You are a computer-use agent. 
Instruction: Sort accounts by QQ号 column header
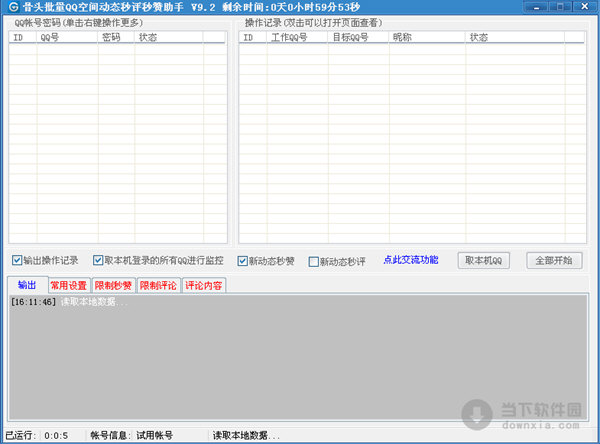point(67,37)
